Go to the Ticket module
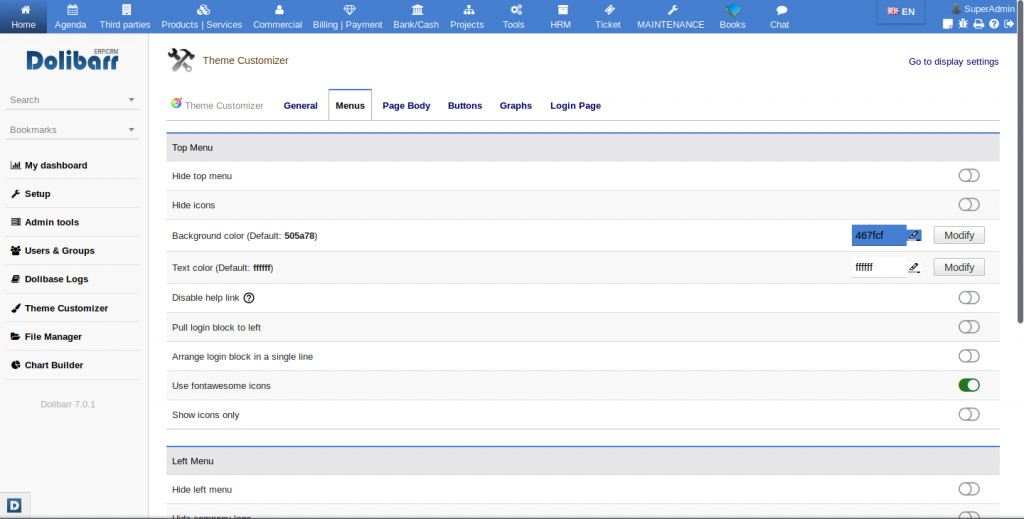This screenshot has height=519, width=1024. click(x=608, y=17)
